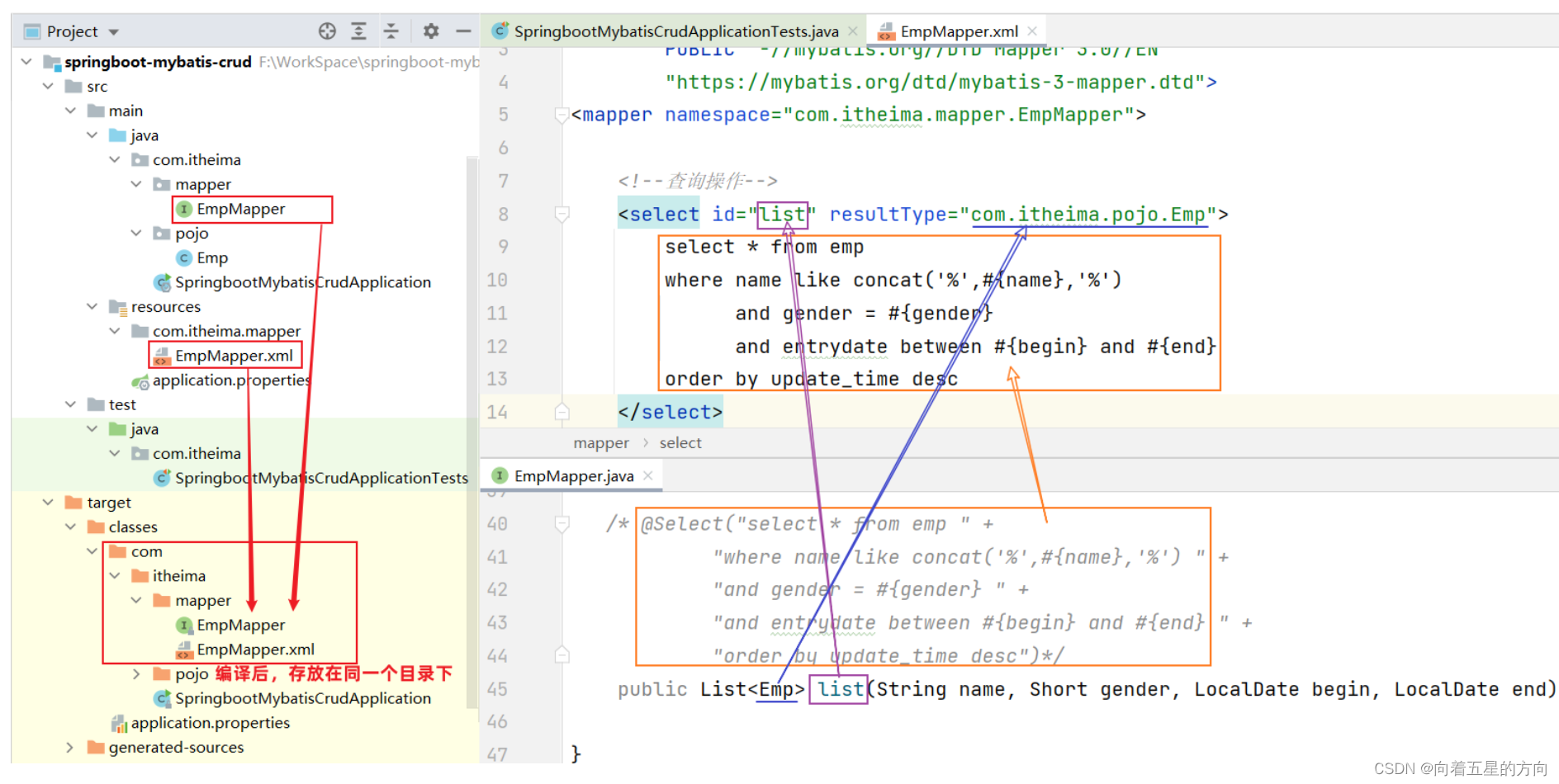The height and width of the screenshot is (784, 1559).
Task: Collapse the springboot-mybatis-crud root node
Action: (x=26, y=62)
